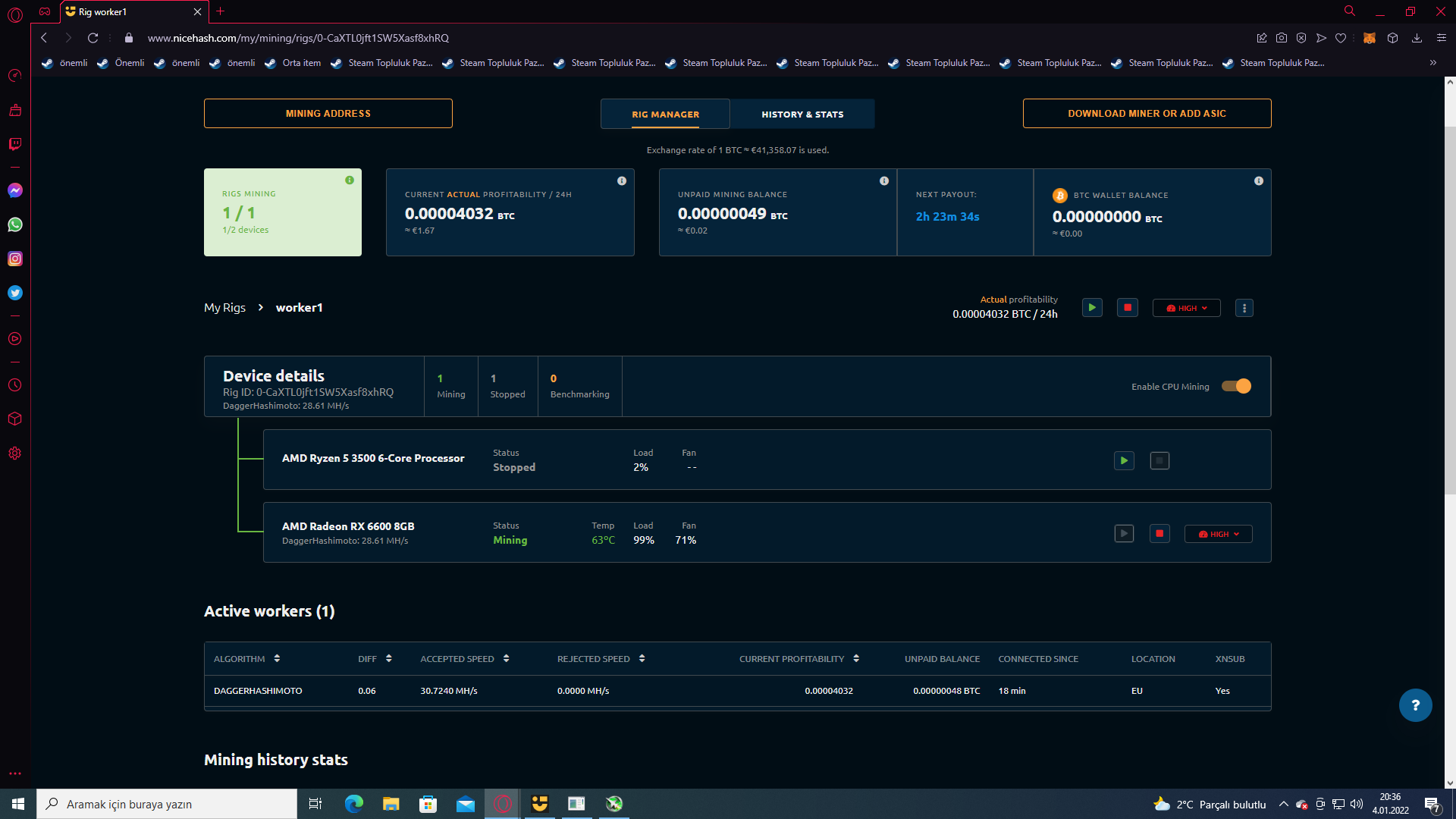Show info for current actual profitability
Image resolution: width=1456 pixels, height=819 pixels.
click(x=622, y=180)
